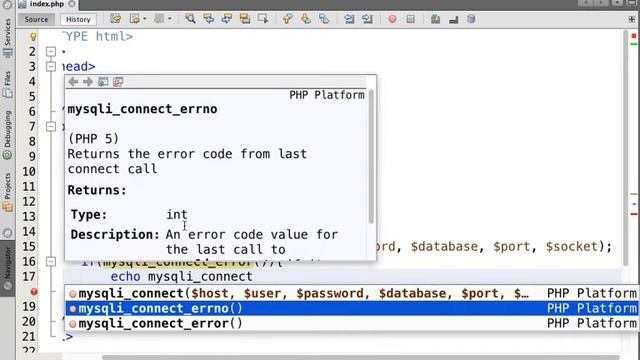Collapse code fold at line 7

(51, 127)
